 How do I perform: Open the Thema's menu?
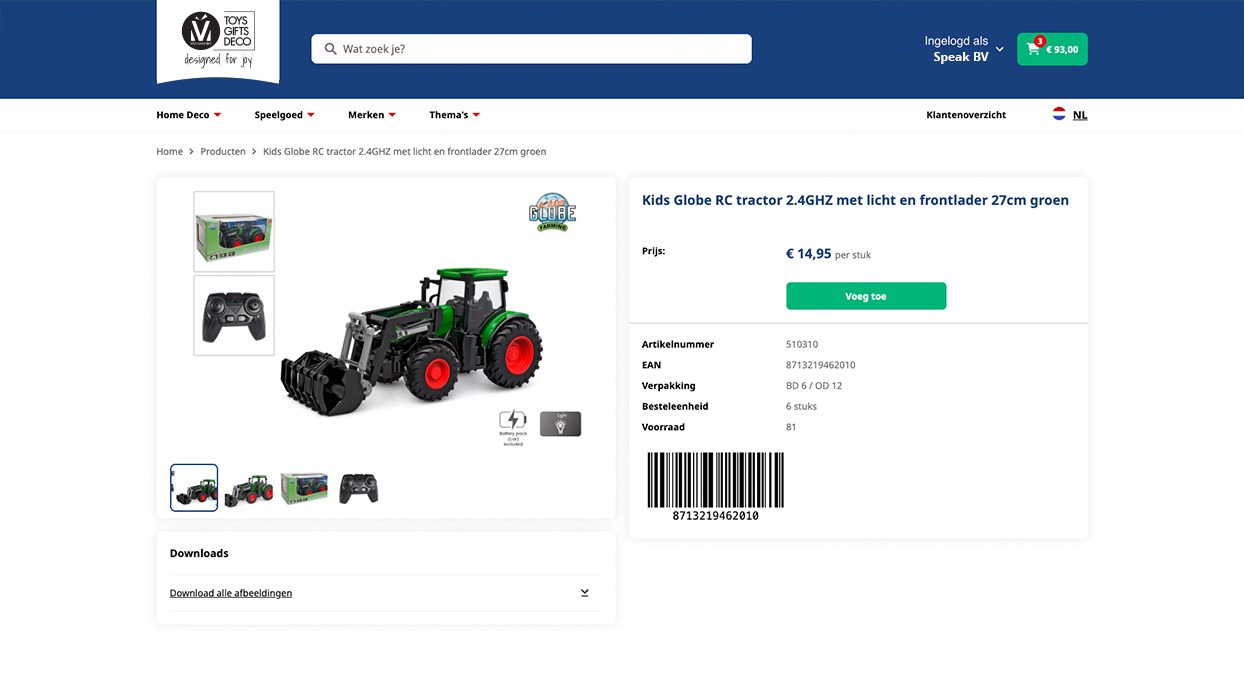[454, 115]
